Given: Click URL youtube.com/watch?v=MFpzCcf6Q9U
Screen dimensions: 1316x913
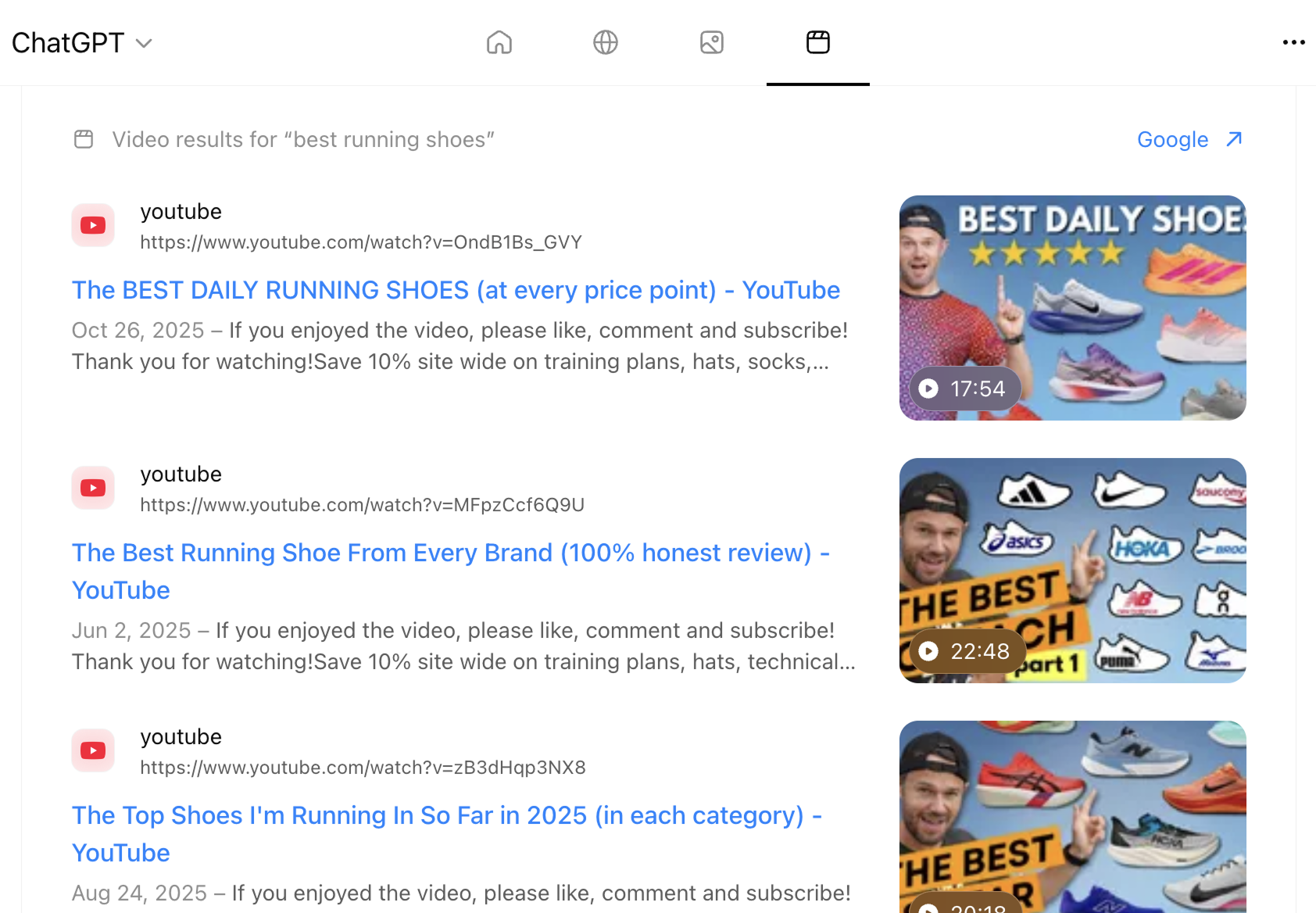Looking at the screenshot, I should coord(363,505).
